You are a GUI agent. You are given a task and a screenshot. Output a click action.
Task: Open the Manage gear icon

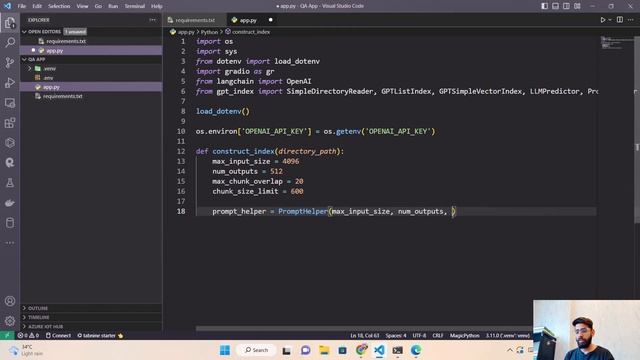[x=10, y=321]
